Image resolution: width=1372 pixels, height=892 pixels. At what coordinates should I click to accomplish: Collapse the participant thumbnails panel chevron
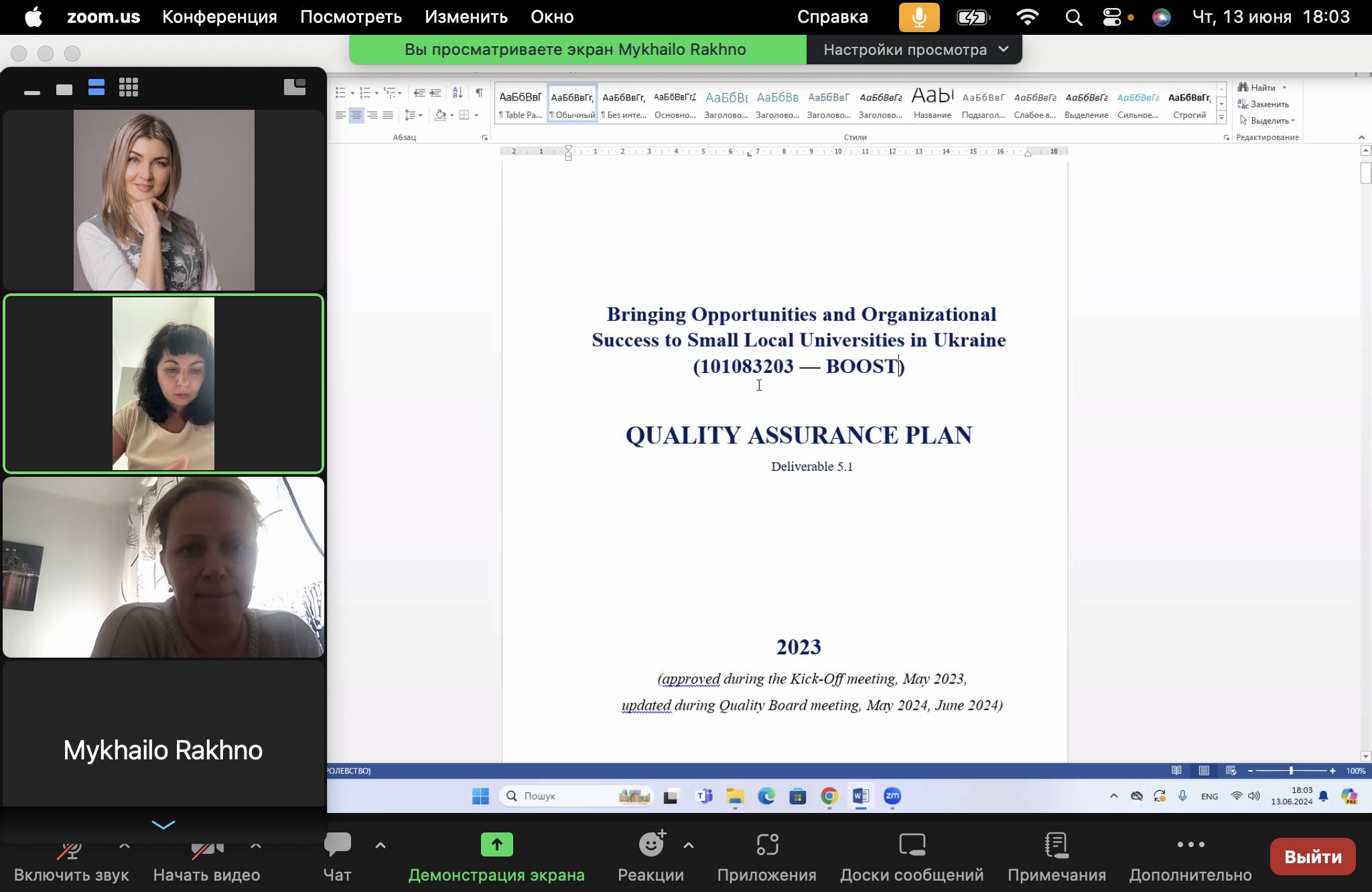click(163, 824)
